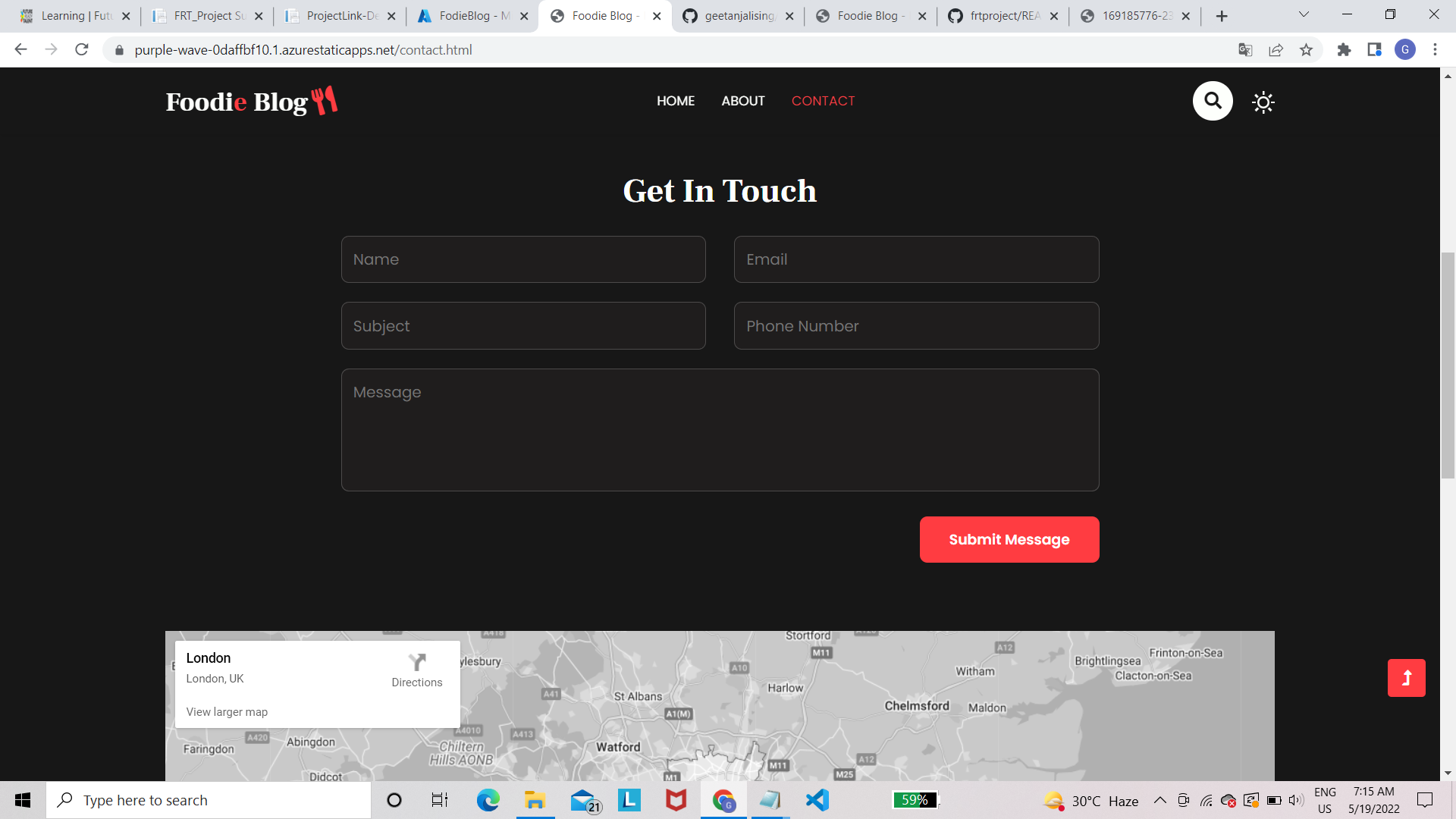Bookmark this page with the star icon
Image resolution: width=1456 pixels, height=819 pixels.
(x=1307, y=49)
